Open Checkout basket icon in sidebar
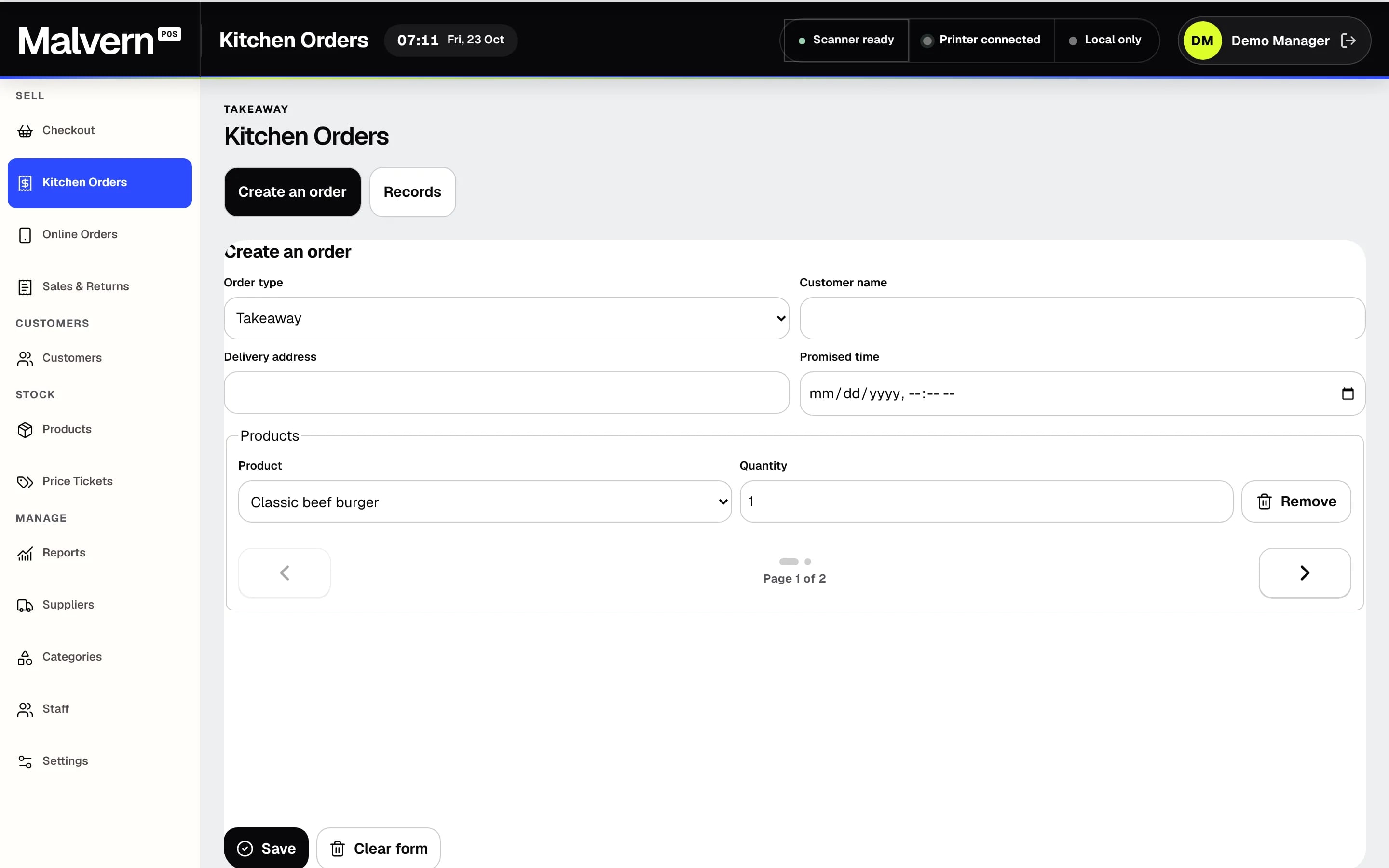The height and width of the screenshot is (868, 1389). [x=25, y=131]
